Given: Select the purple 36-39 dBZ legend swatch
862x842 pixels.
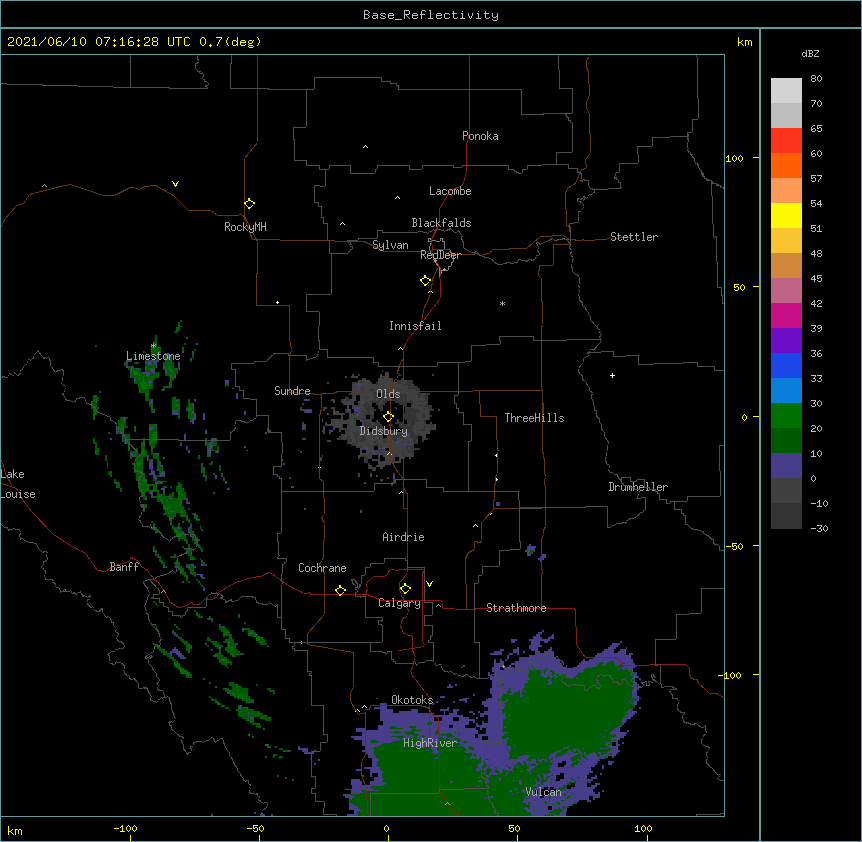Looking at the screenshot, I should tap(786, 340).
